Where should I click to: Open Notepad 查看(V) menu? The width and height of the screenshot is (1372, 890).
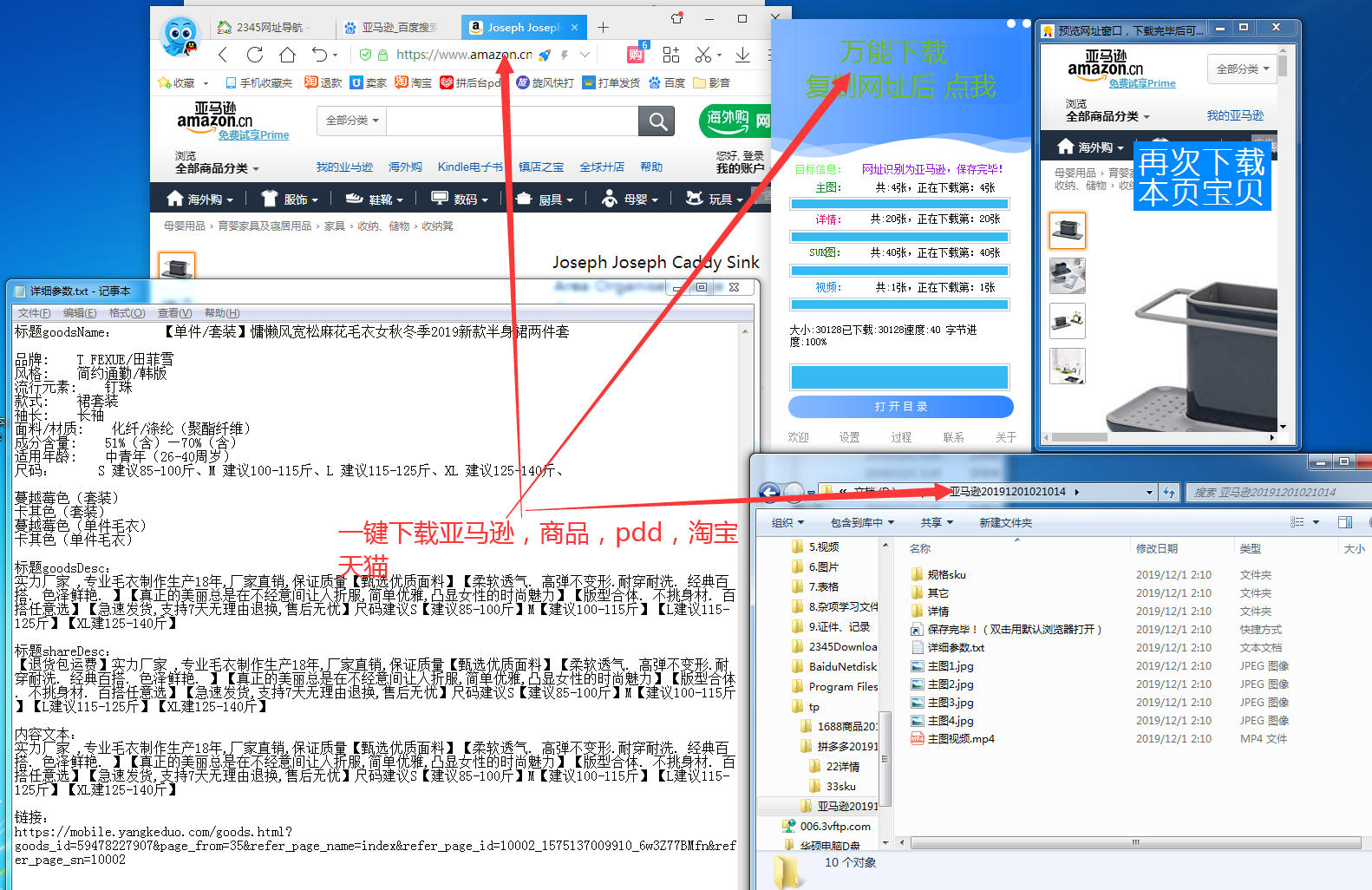(174, 313)
